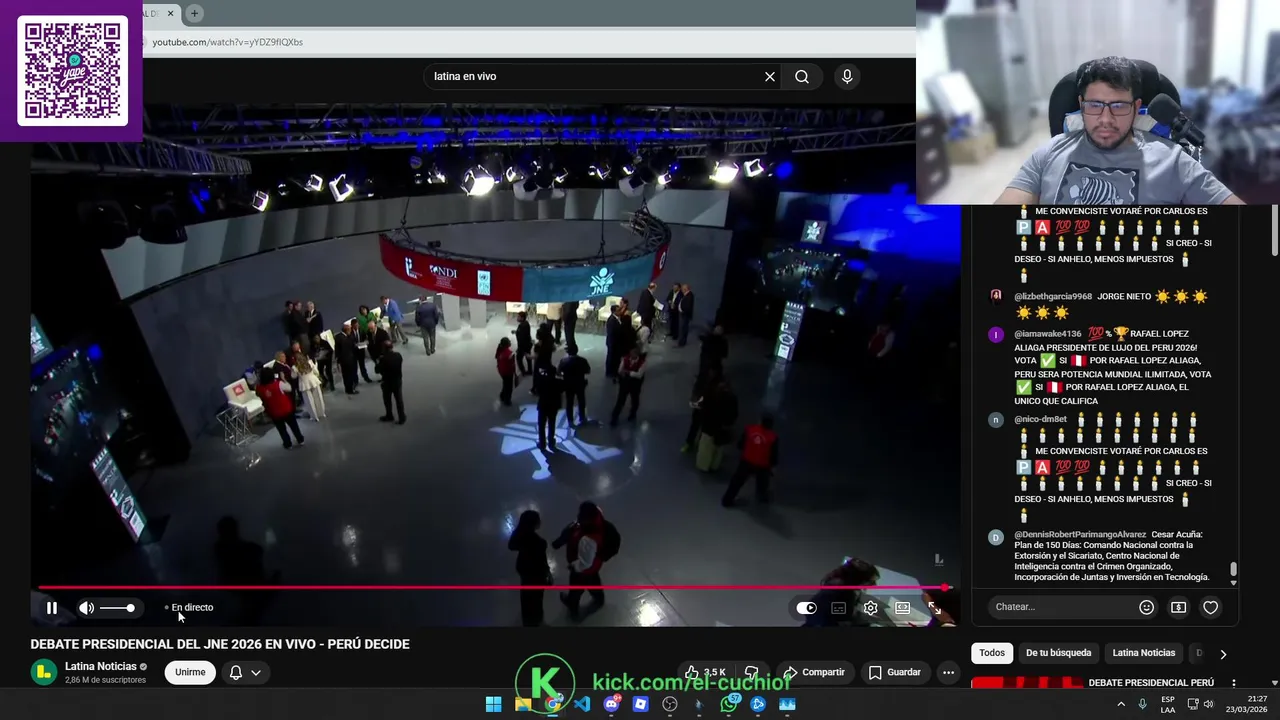Click @nico-dm8et chat username

(1040, 419)
